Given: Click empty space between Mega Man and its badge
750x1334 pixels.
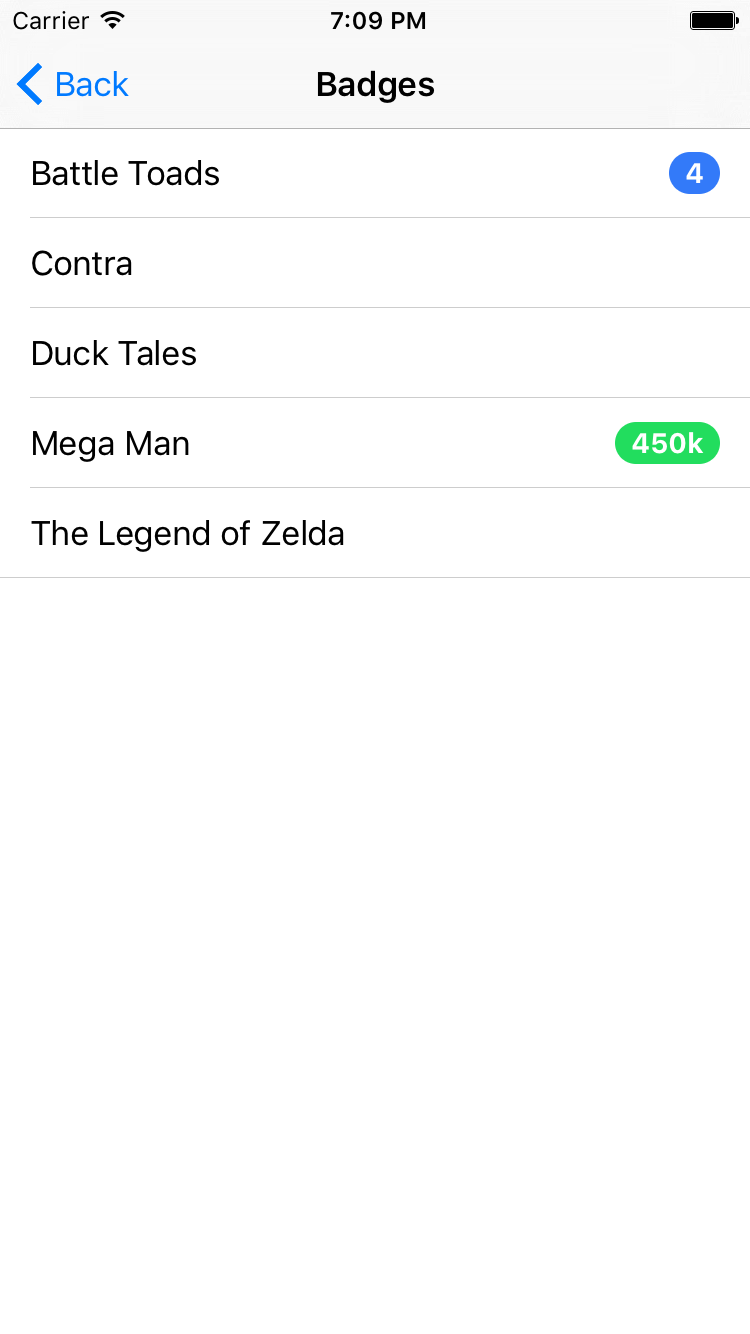Looking at the screenshot, I should pos(402,444).
